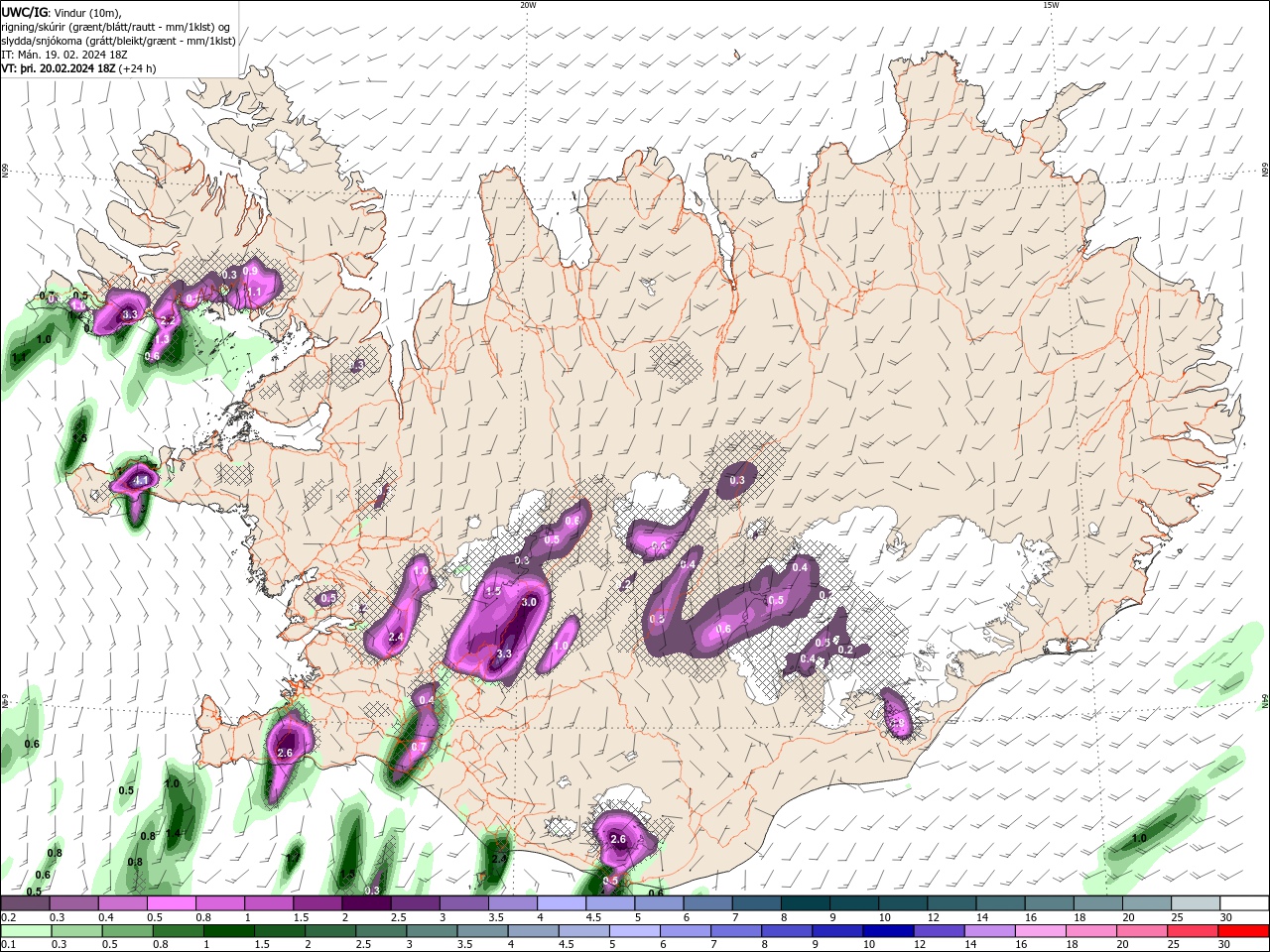Viewport: 1270px width, 952px height.
Task: Click the "2.4" snowfall value on the map
Action: click(396, 637)
